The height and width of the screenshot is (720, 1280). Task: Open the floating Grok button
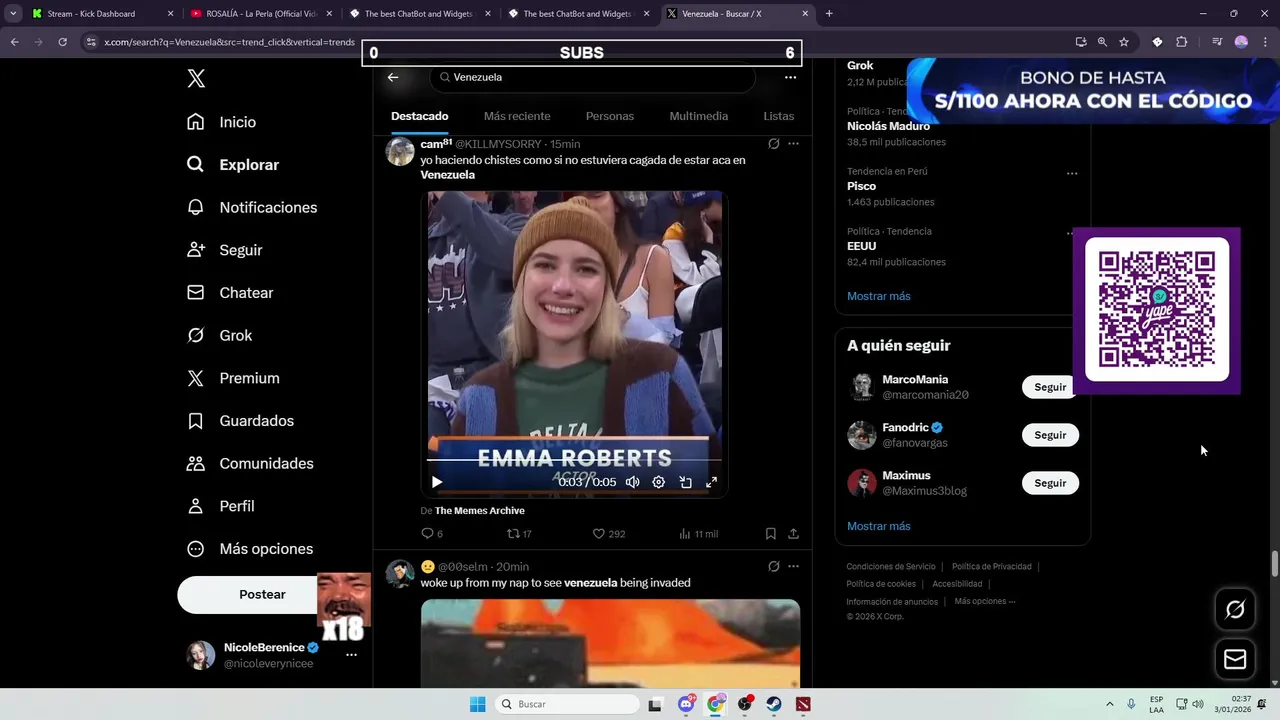click(1235, 610)
